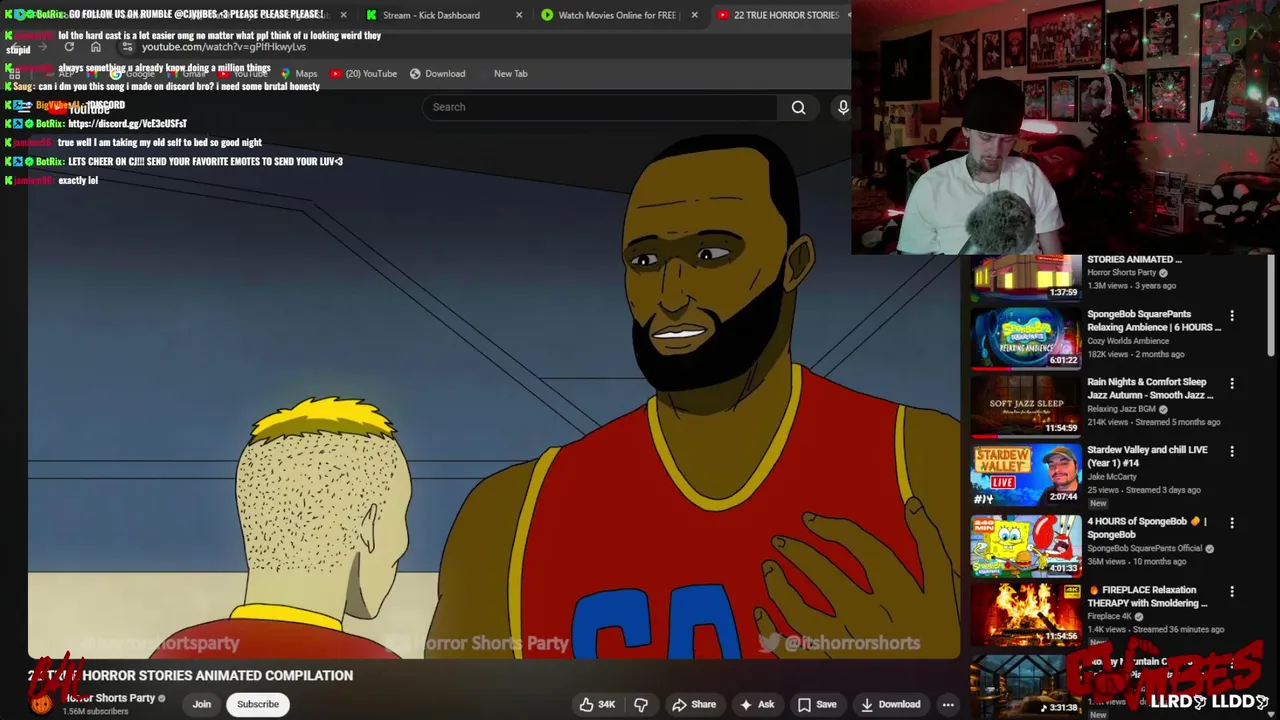This screenshot has width=1280, height=720.
Task: Click the recommendations sidebar scrollbar
Action: 1270,305
